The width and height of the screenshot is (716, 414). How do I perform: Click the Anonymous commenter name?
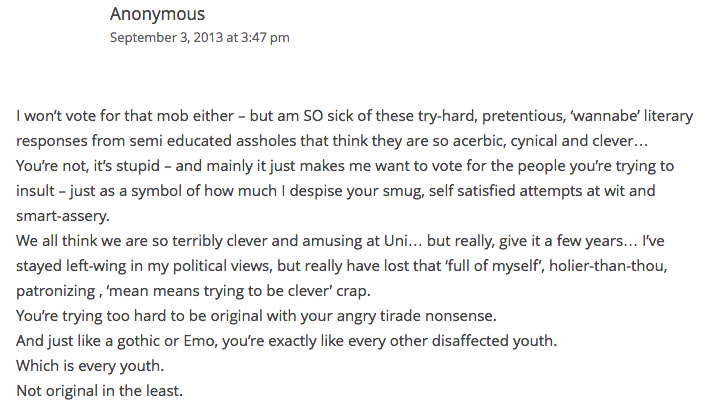[x=157, y=15]
